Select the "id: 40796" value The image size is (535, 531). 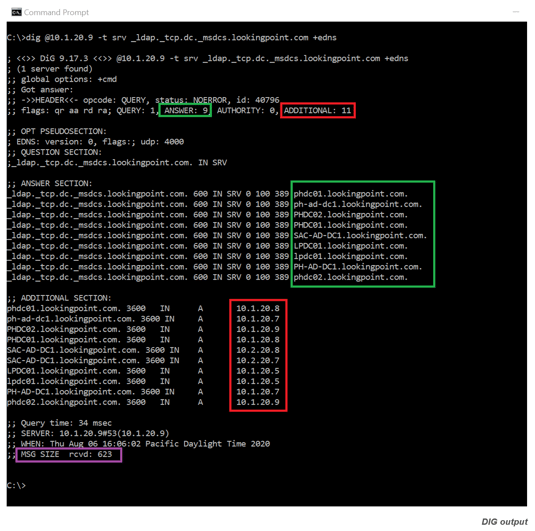click(258, 100)
